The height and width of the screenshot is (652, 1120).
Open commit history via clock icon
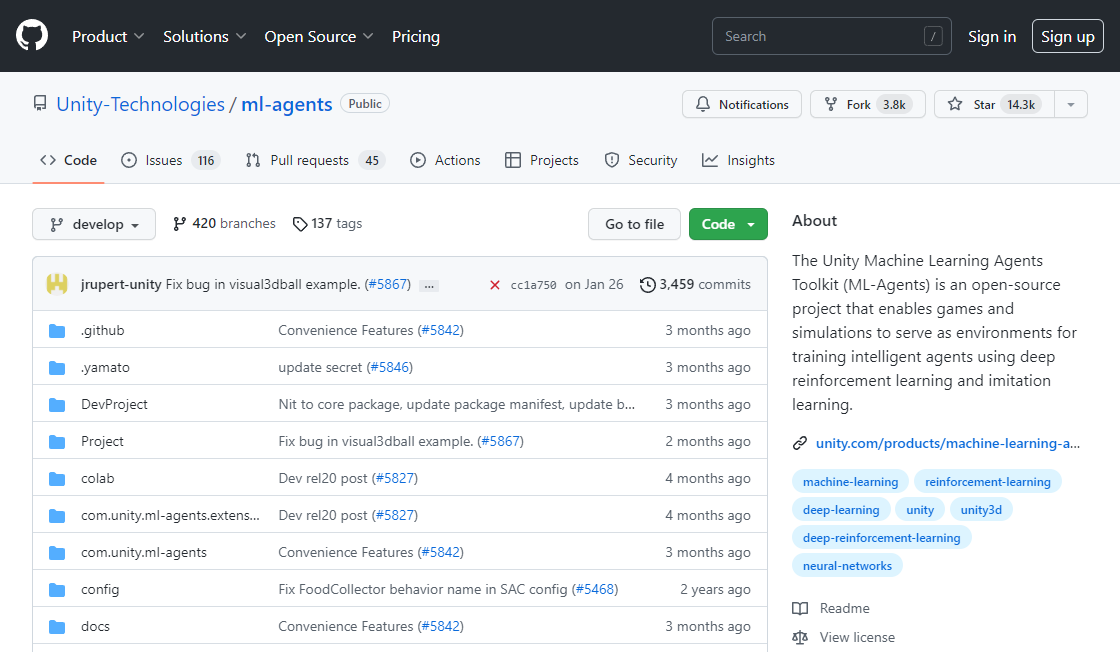(x=648, y=285)
